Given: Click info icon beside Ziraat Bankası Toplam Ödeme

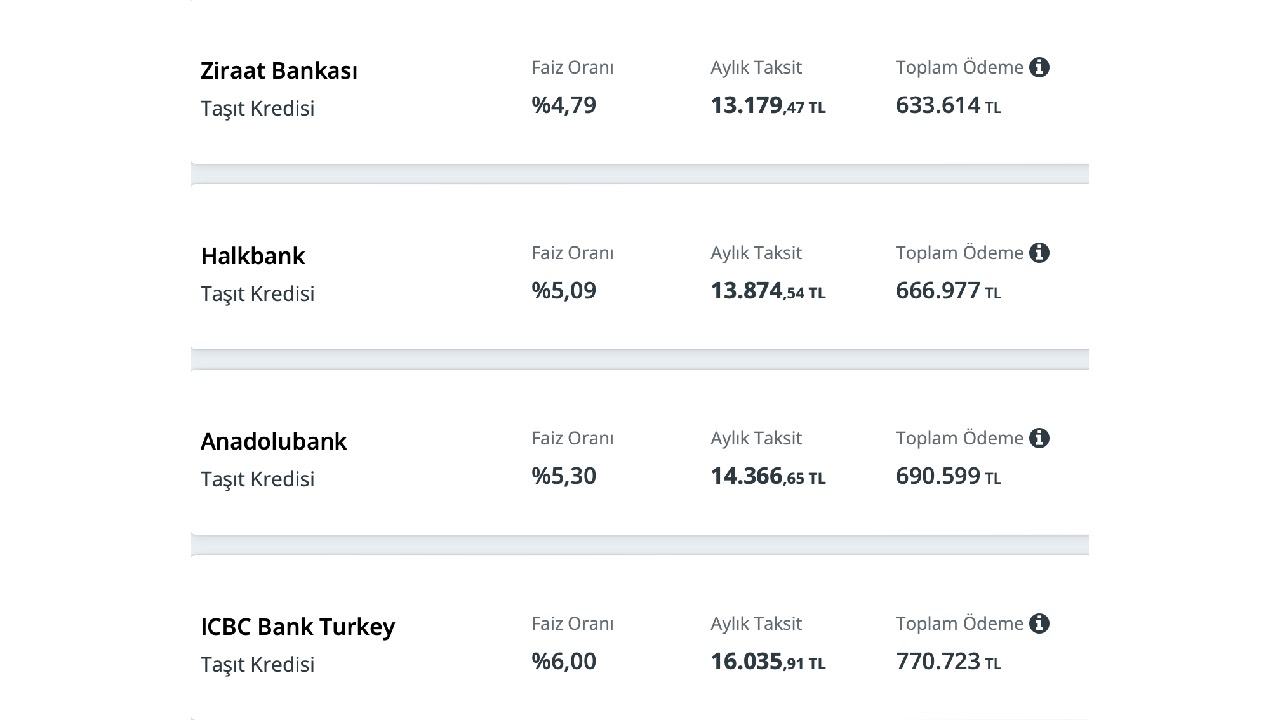Looking at the screenshot, I should coord(1039,68).
